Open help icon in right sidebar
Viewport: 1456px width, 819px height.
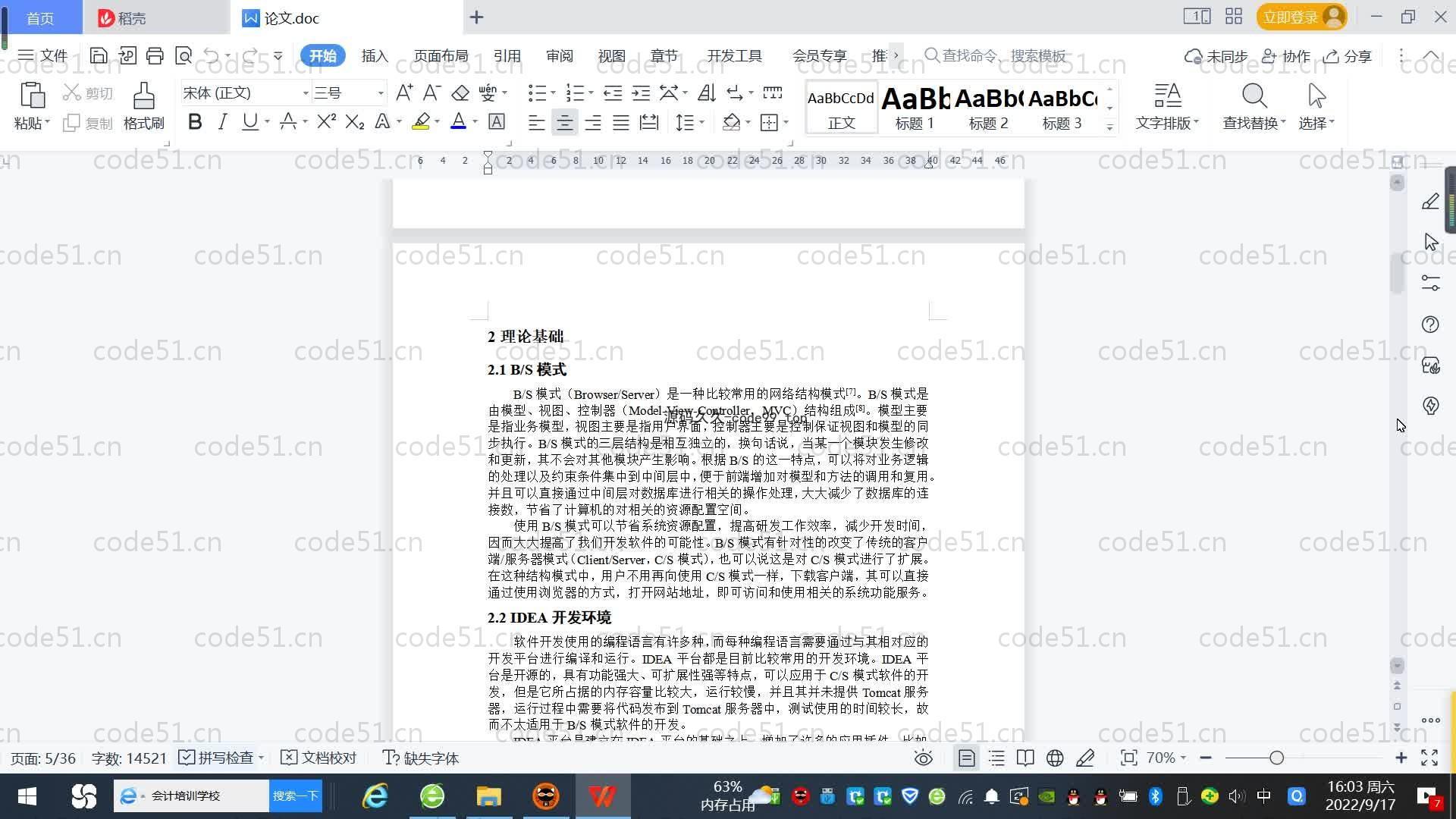click(1430, 325)
